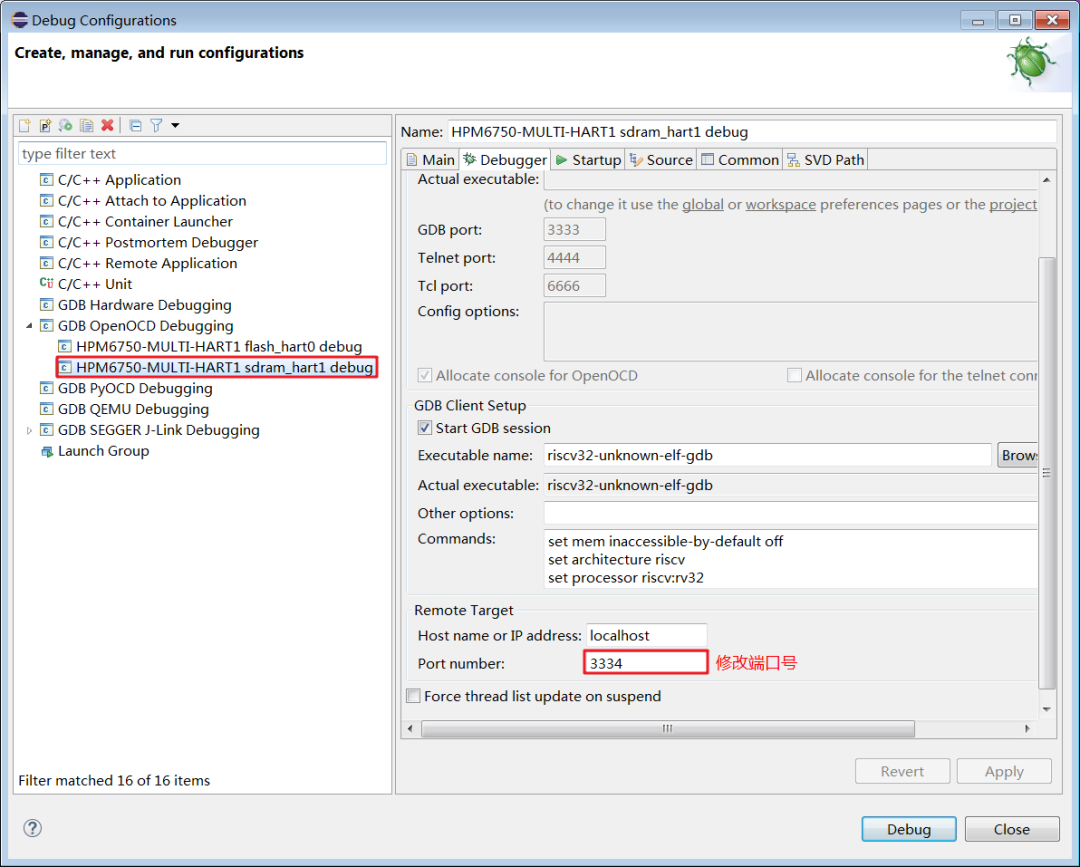
Task: Click GDB Executable name field
Action: 767,455
